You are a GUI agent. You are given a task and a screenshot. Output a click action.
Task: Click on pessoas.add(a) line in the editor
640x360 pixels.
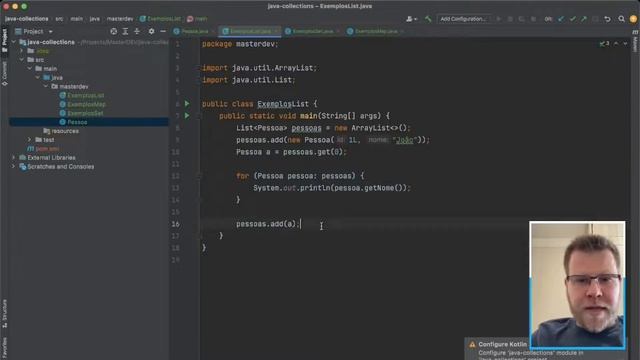coord(268,224)
